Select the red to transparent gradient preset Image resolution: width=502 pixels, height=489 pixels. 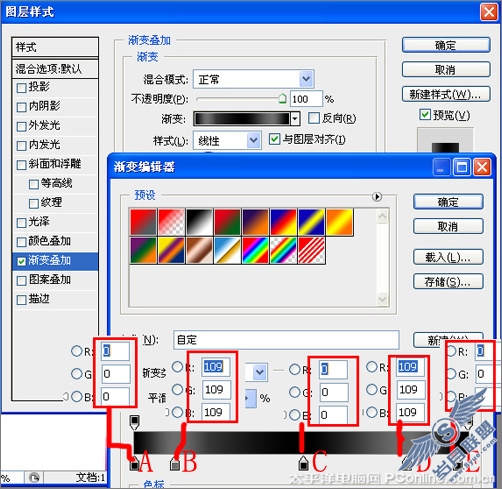(x=171, y=222)
